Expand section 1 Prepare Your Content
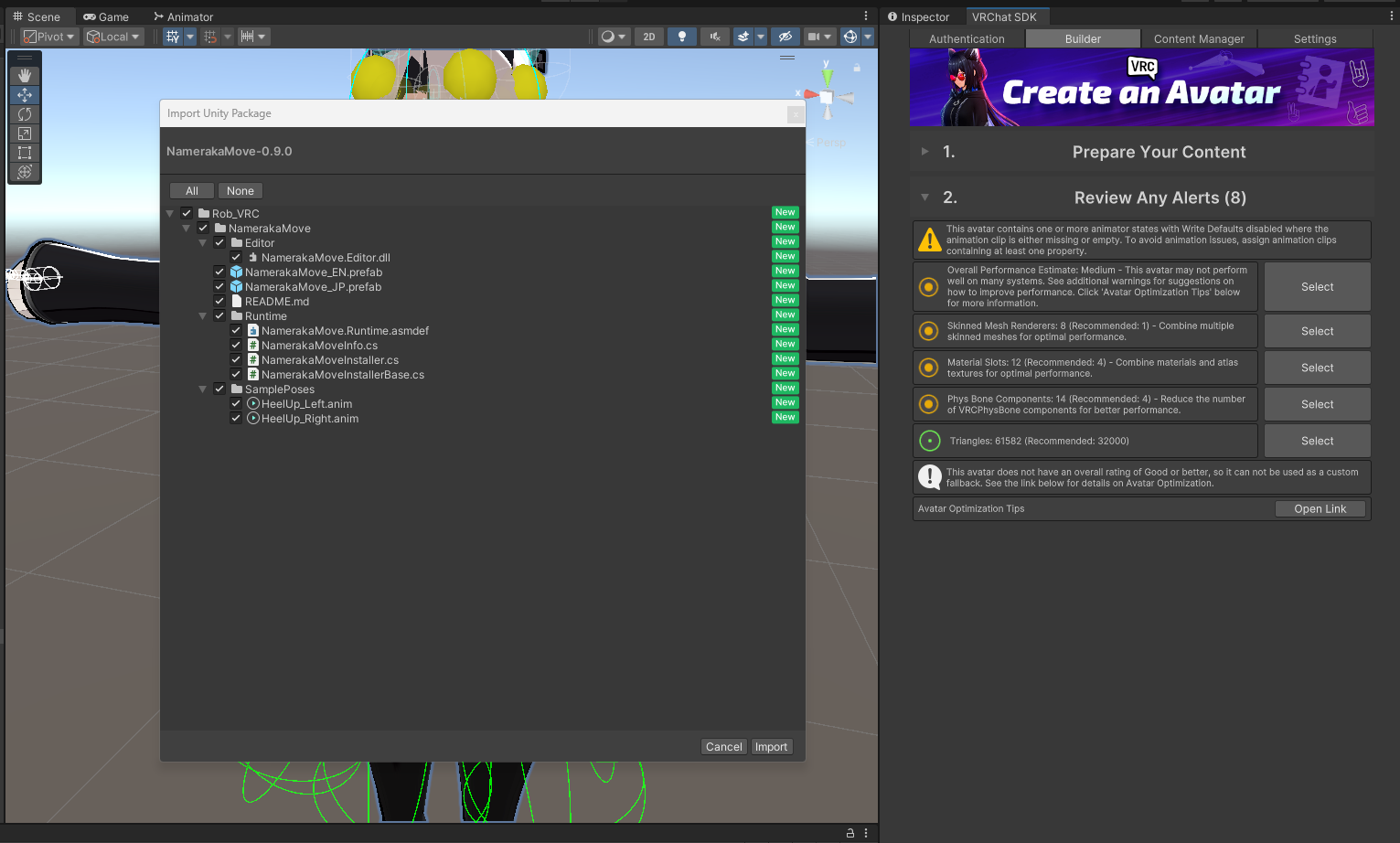Image resolution: width=1400 pixels, height=843 pixels. pyautogui.click(x=925, y=152)
